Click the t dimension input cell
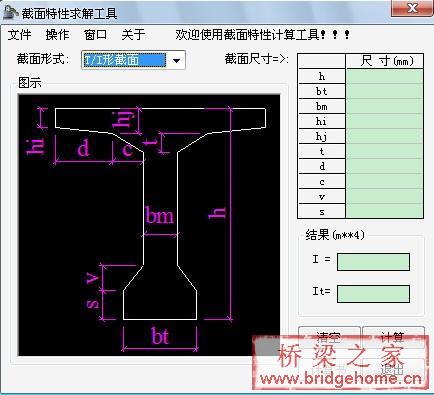 click(x=385, y=151)
